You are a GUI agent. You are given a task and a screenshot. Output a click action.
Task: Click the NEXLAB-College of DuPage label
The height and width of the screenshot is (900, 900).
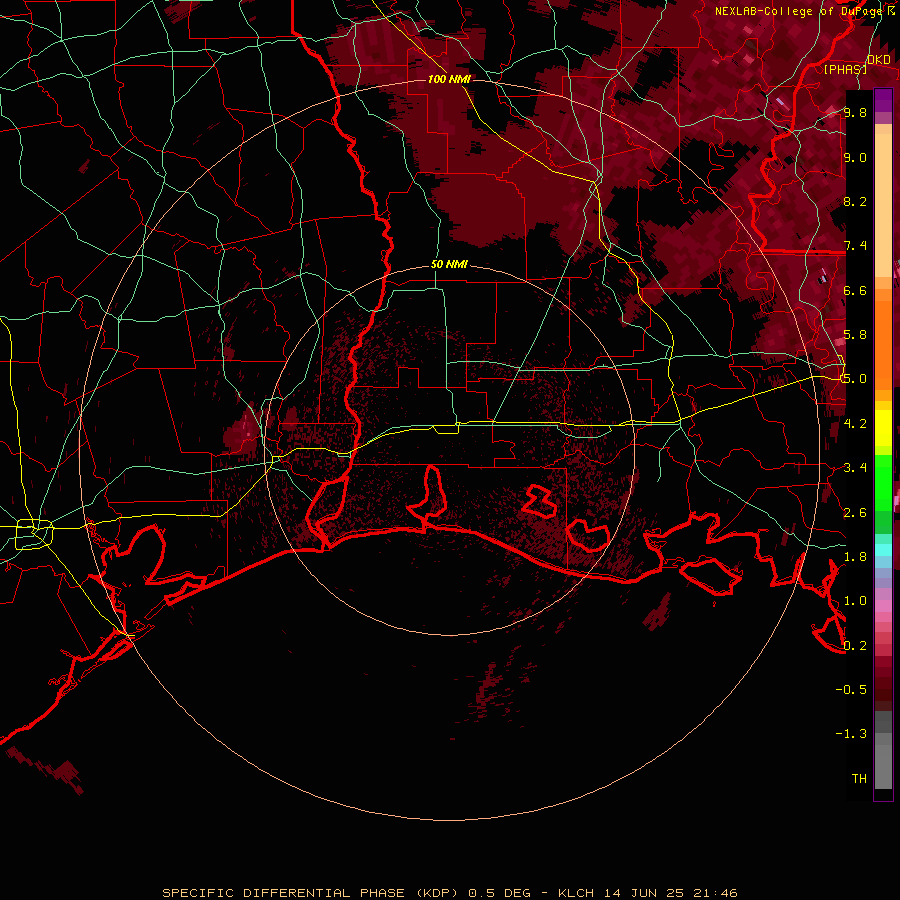[x=804, y=11]
